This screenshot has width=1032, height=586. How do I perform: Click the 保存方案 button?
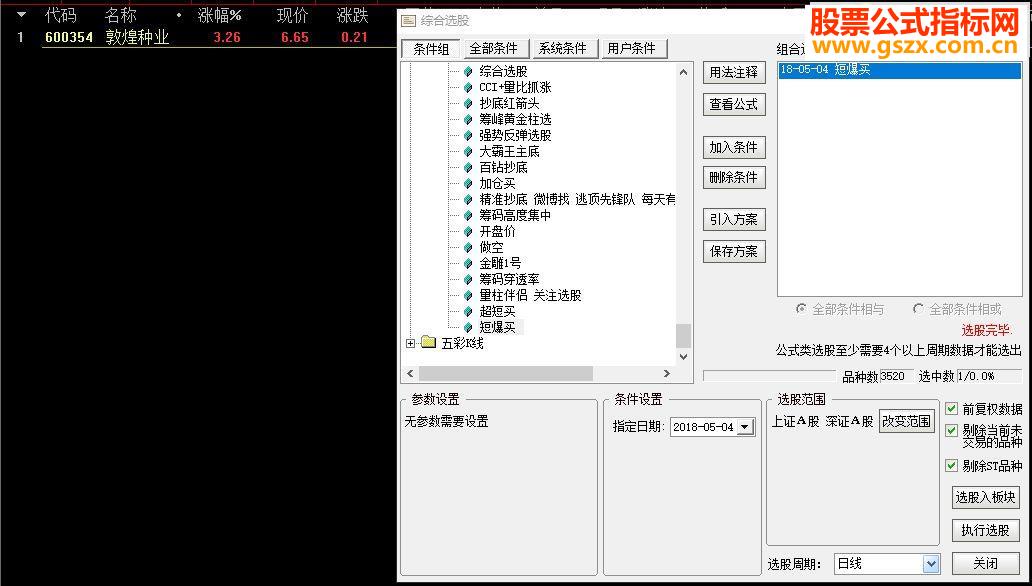[734, 252]
